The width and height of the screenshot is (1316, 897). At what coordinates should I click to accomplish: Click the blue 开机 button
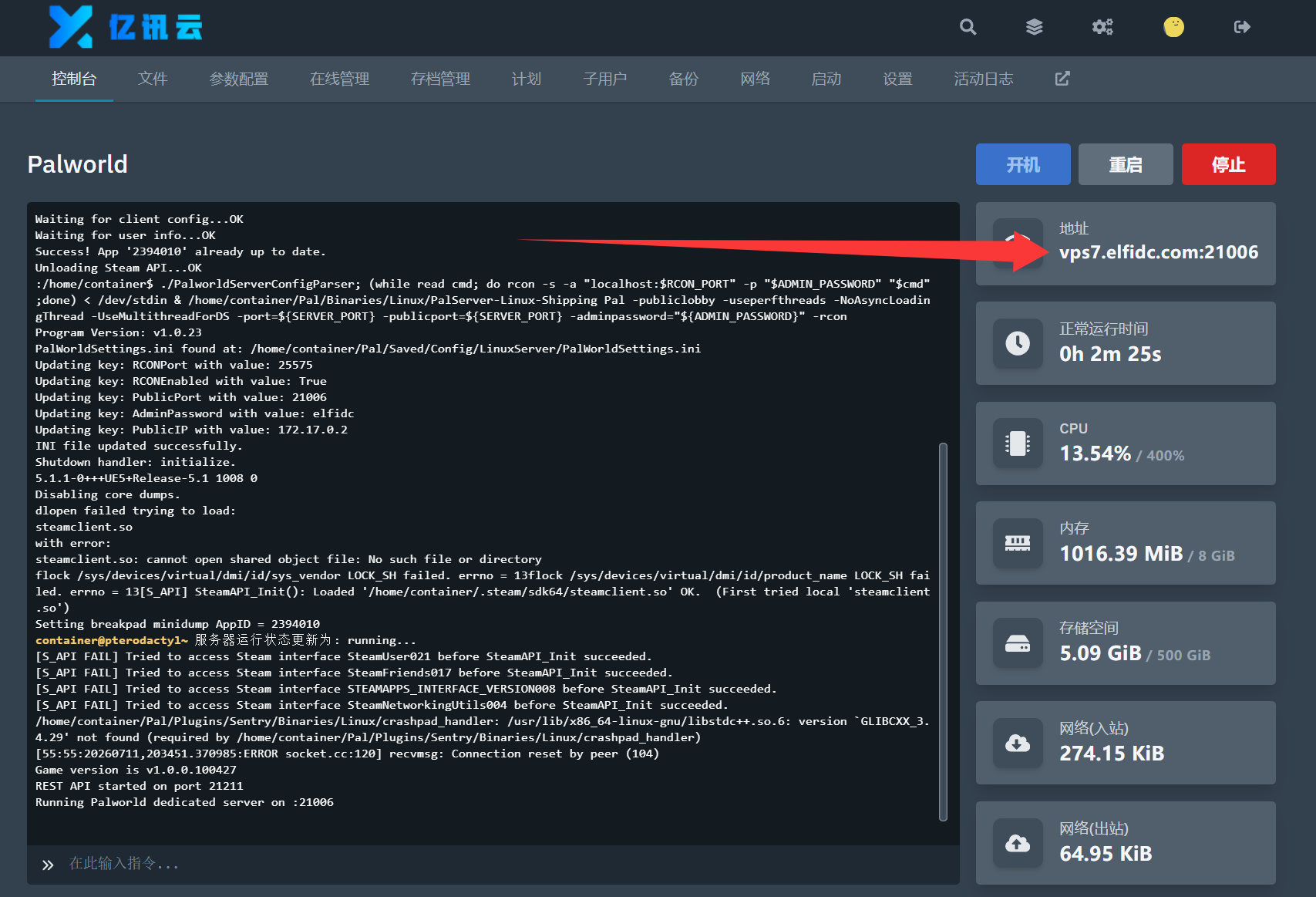(1023, 164)
